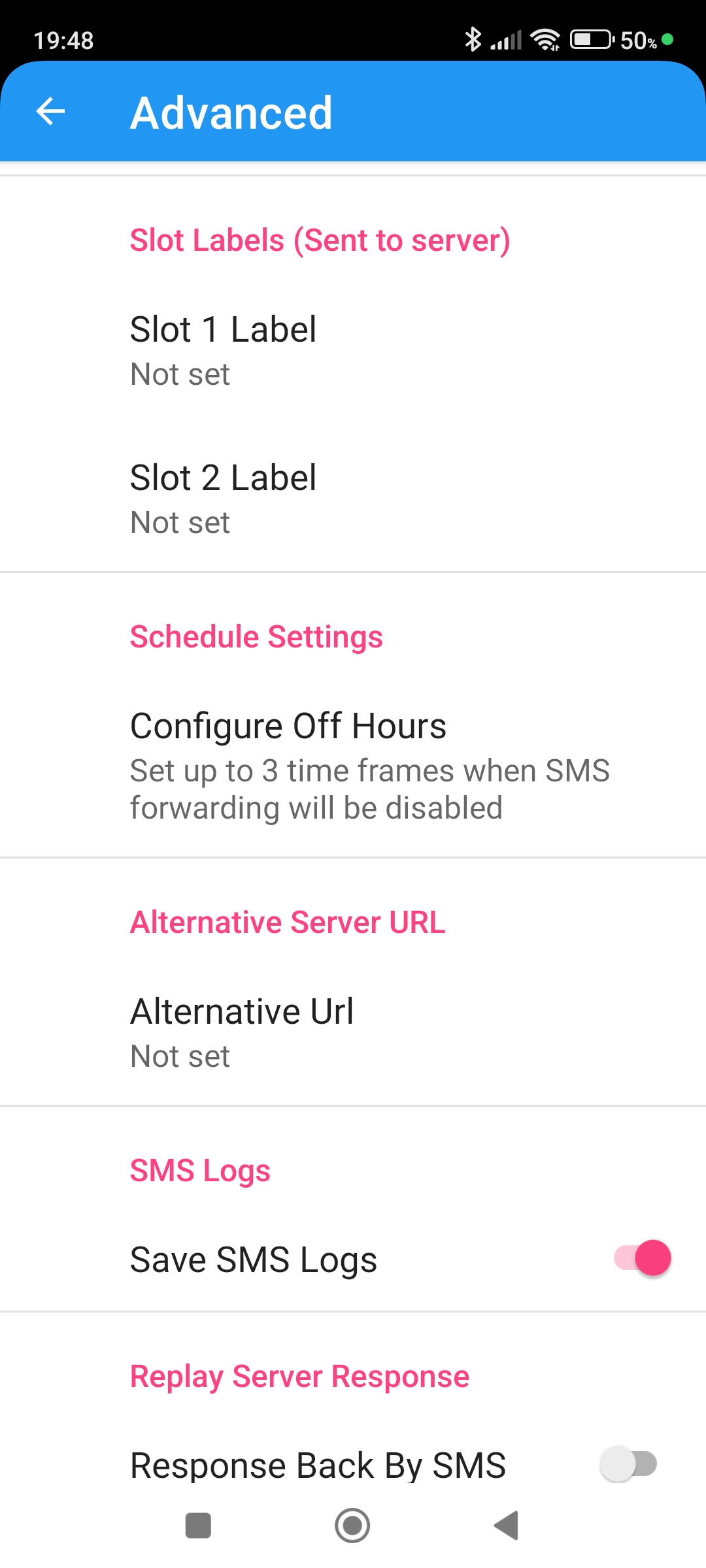Screen dimensions: 706x1568
Task: Tap the cellular signal strength icon
Action: [507, 41]
